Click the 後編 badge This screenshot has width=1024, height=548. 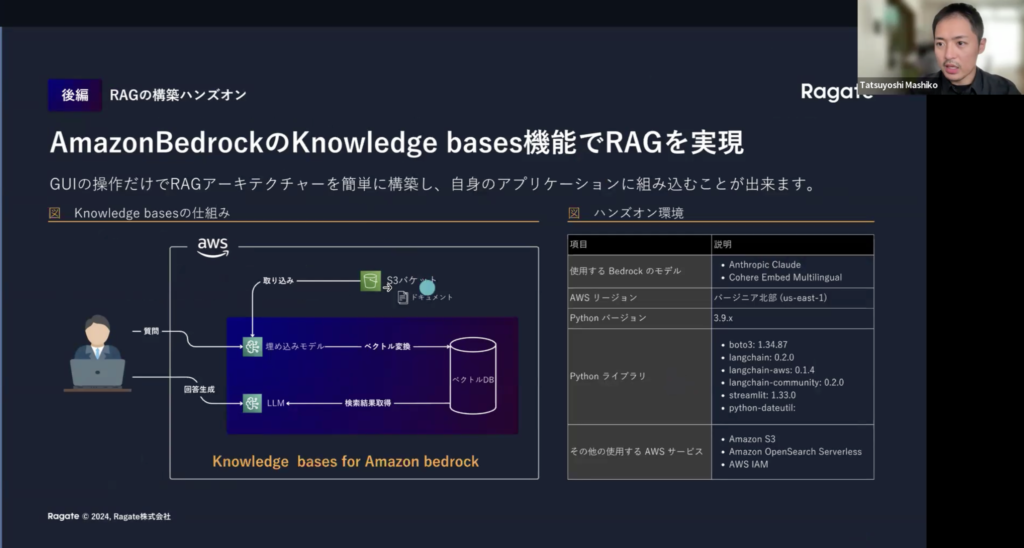click(75, 95)
